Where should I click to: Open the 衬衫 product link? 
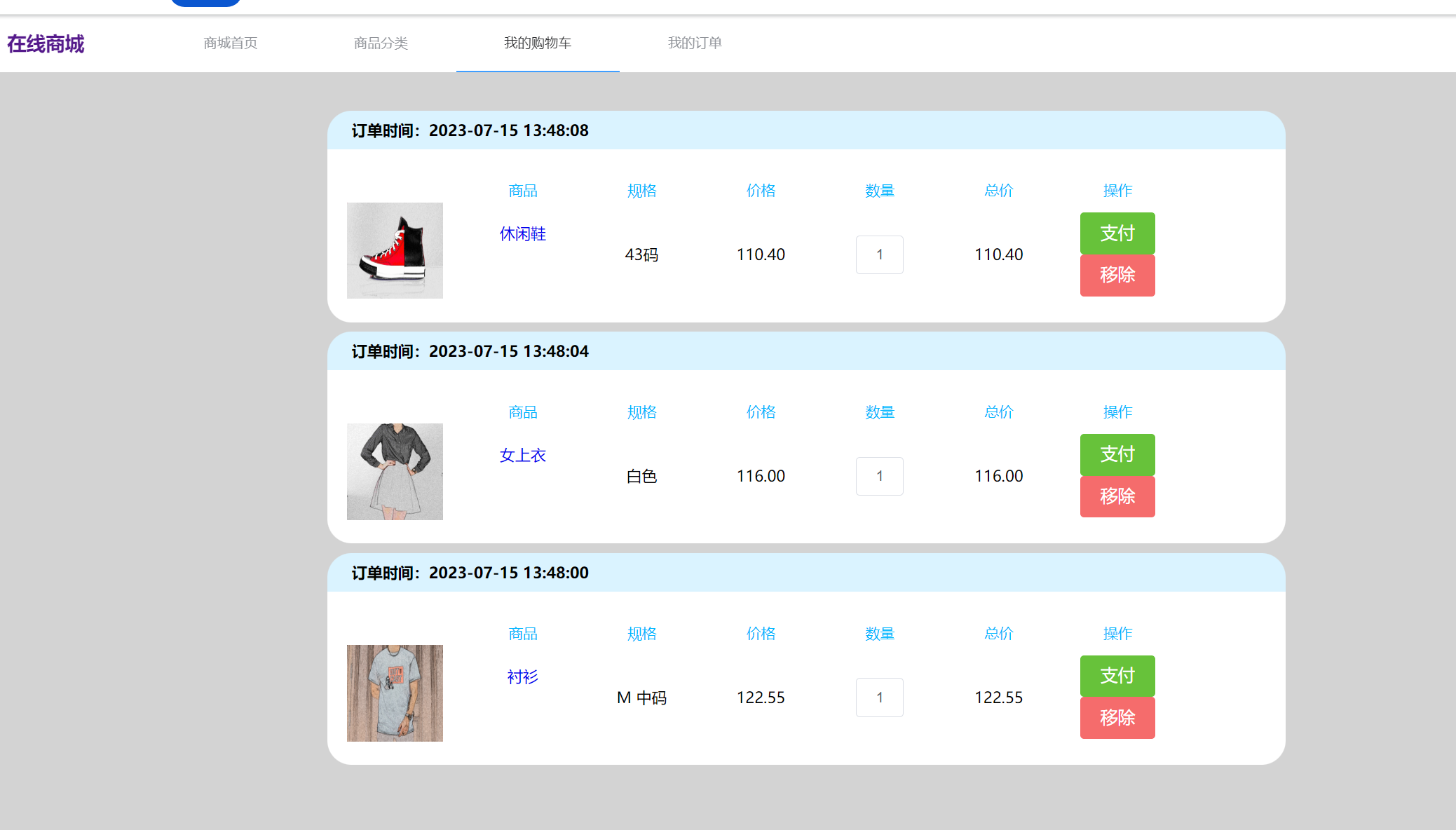[x=522, y=676]
